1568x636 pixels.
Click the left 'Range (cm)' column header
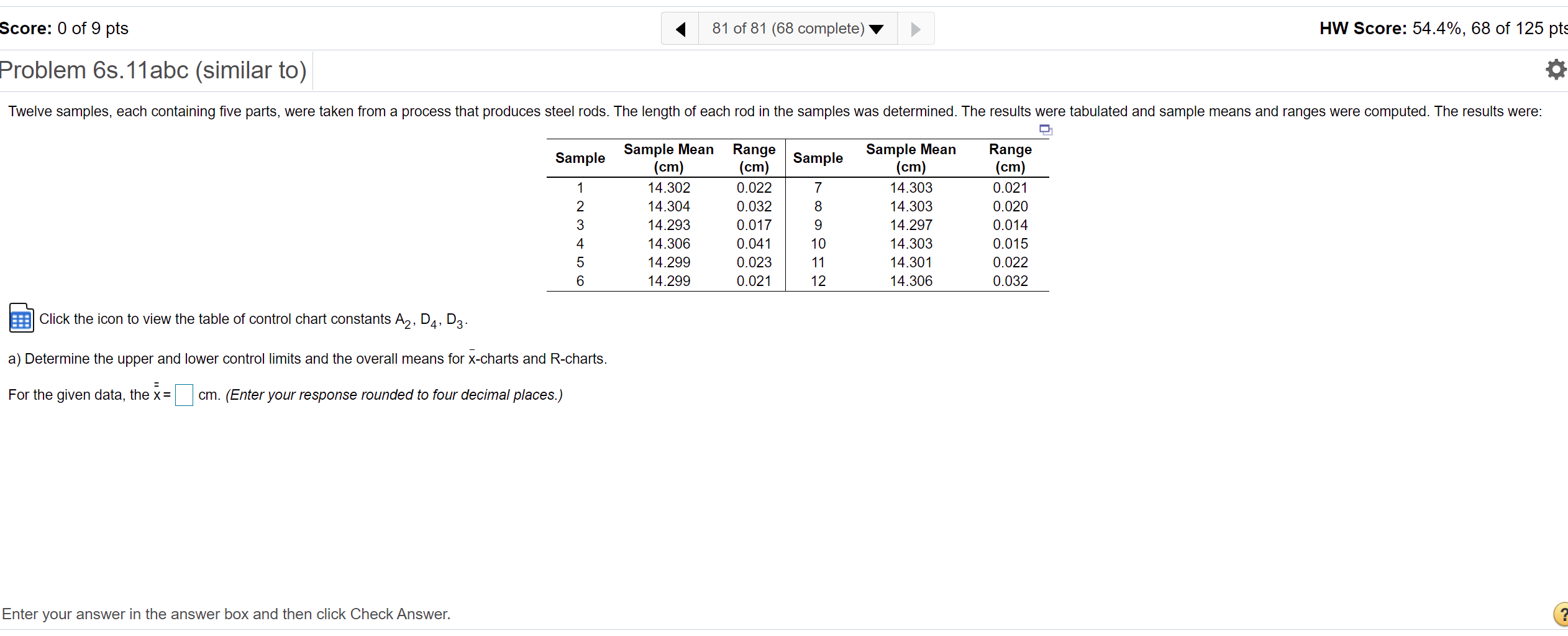click(754, 158)
